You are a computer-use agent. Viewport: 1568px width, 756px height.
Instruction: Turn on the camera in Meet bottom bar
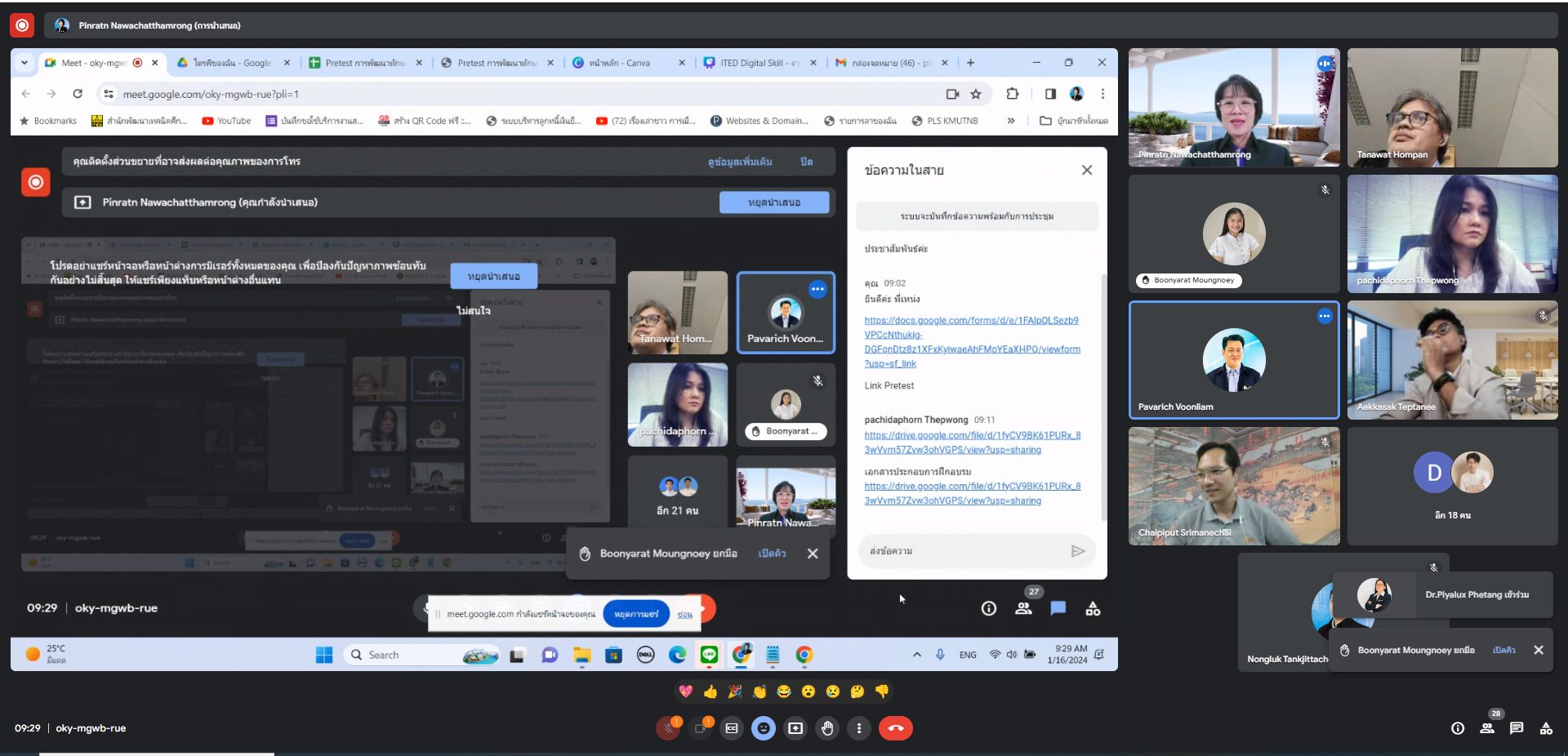(700, 728)
